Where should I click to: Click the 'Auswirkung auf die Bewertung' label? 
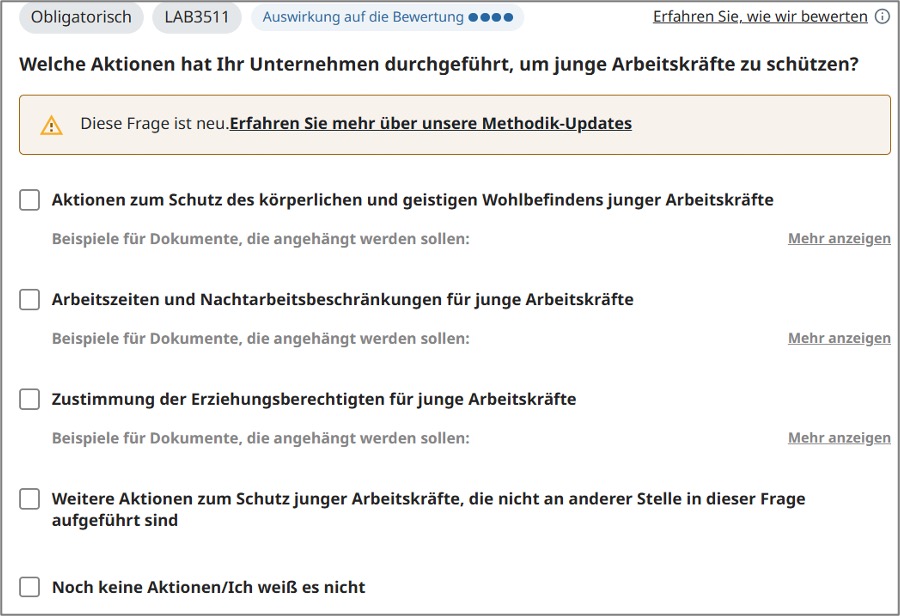(x=363, y=17)
